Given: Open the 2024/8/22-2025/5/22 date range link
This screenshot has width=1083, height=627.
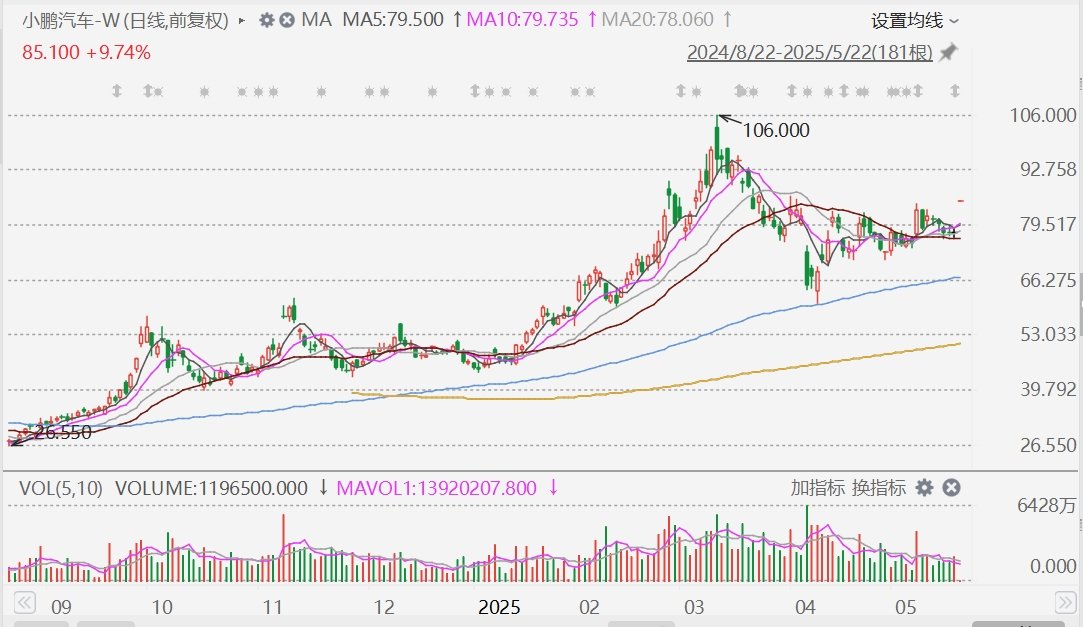Looking at the screenshot, I should pyautogui.click(x=809, y=52).
